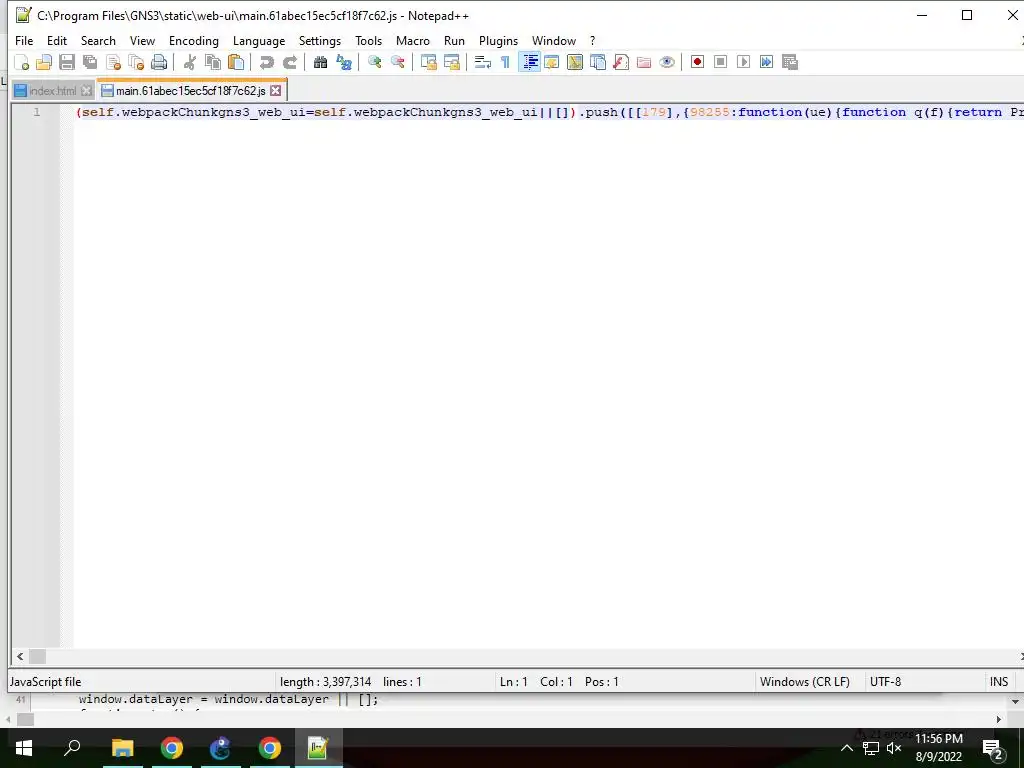Click line number 1 in margin
The image size is (1024, 768).
pyautogui.click(x=37, y=112)
